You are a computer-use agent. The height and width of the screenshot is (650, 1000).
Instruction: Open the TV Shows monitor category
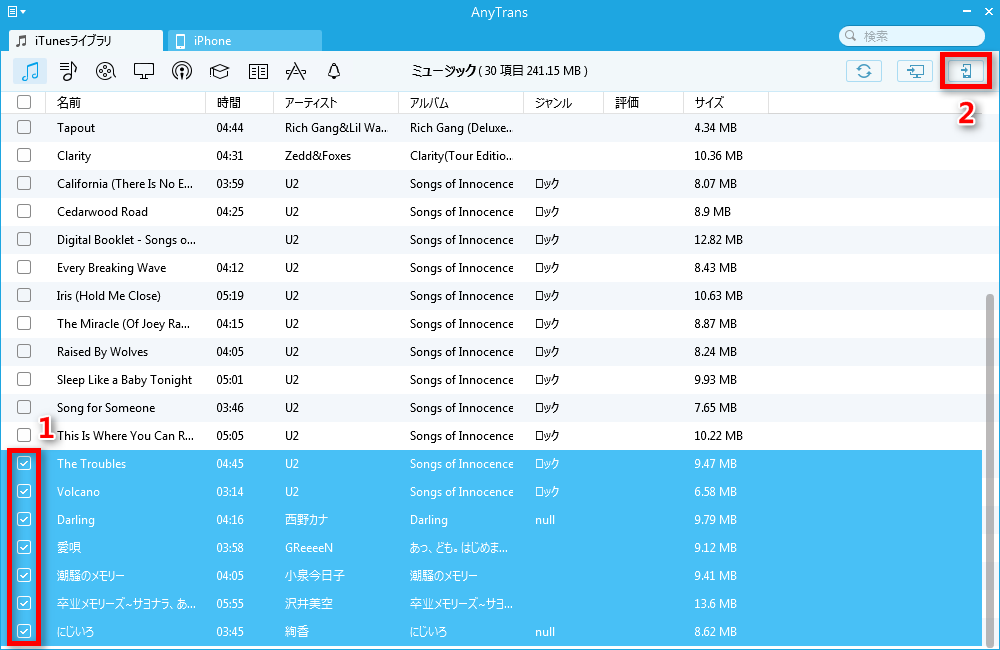(x=143, y=71)
